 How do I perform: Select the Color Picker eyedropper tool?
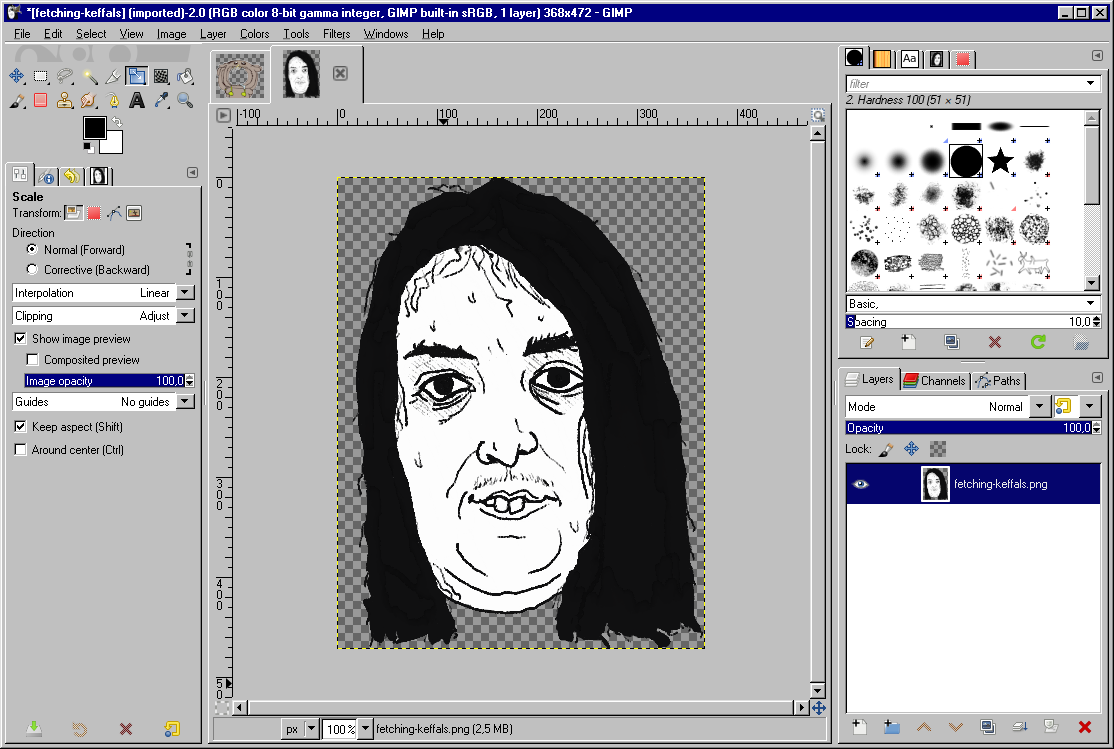pyautogui.click(x=161, y=100)
